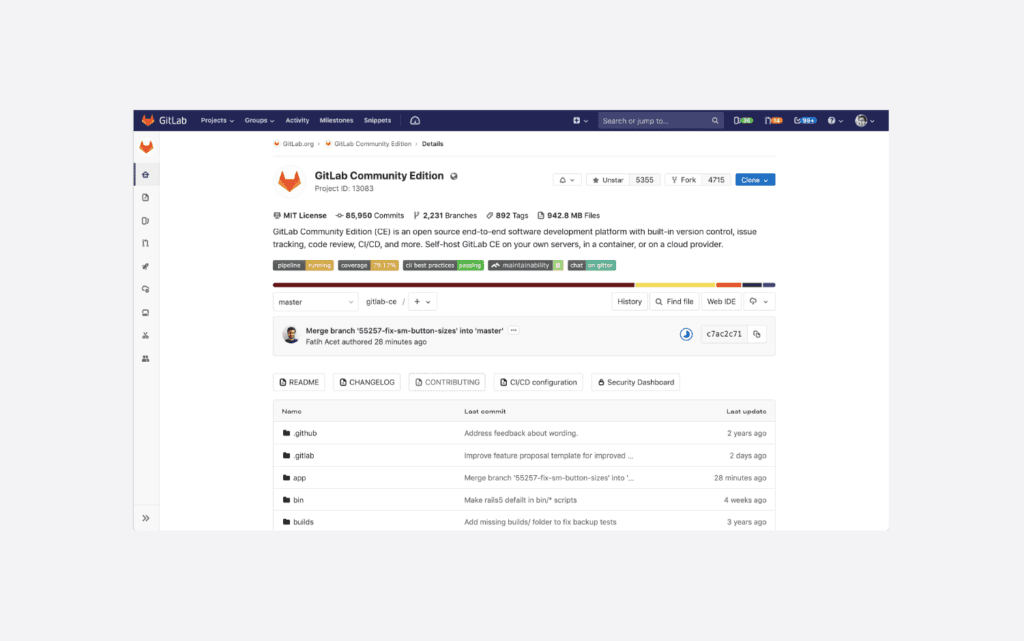Open the star count 5355

point(645,180)
